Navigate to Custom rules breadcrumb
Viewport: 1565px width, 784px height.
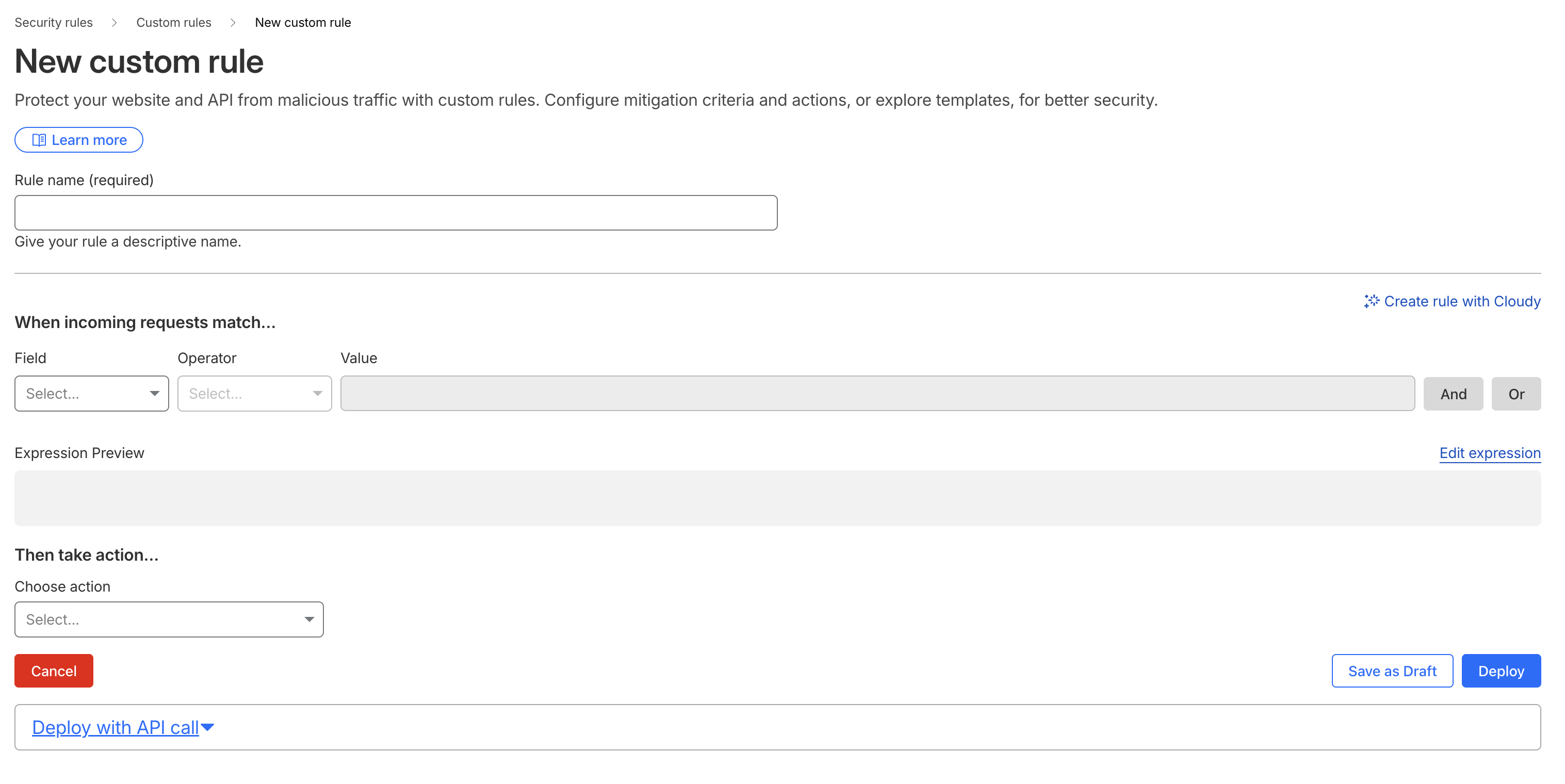(174, 23)
